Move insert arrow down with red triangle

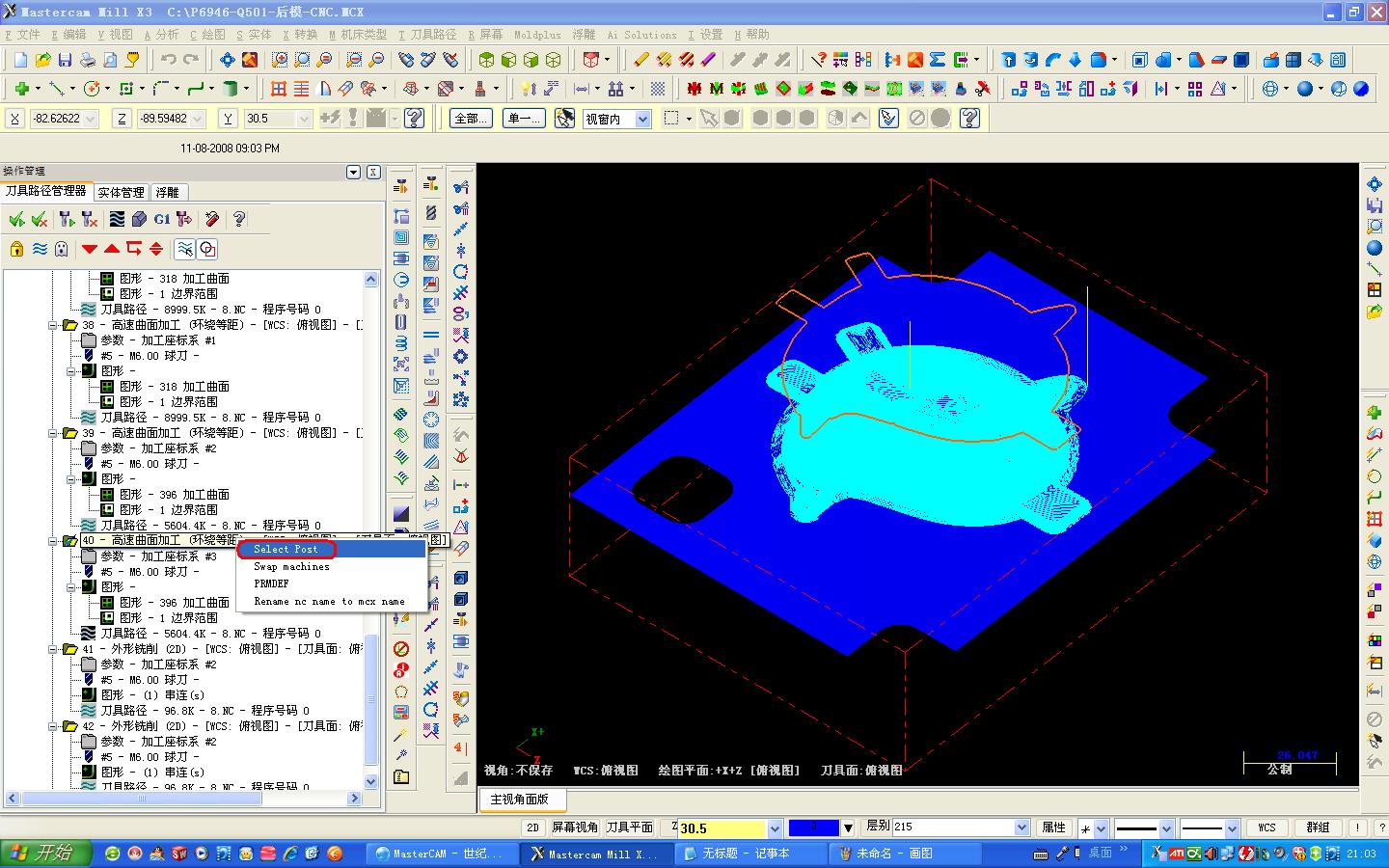(x=90, y=249)
